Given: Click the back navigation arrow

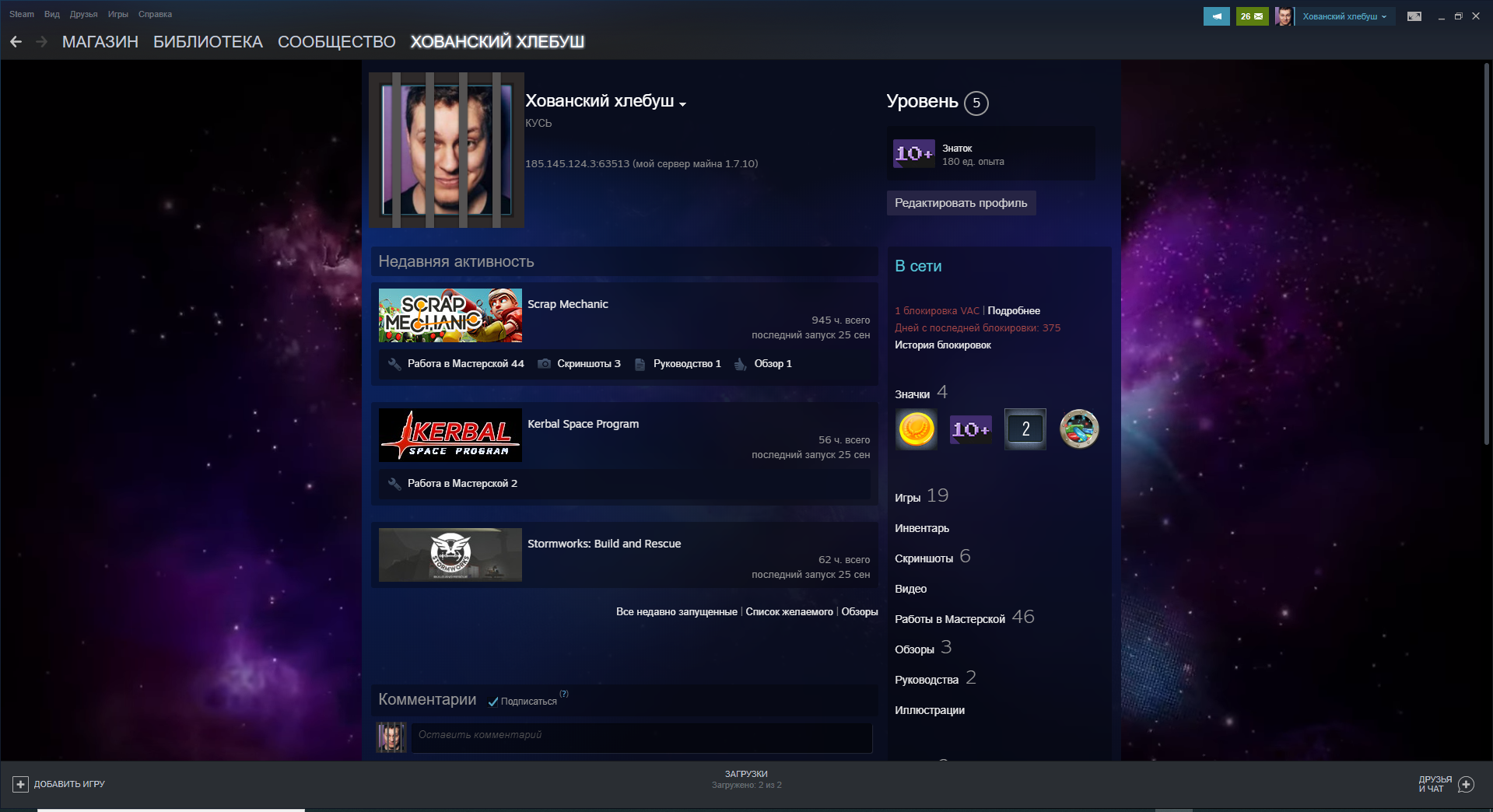Looking at the screenshot, I should [16, 42].
